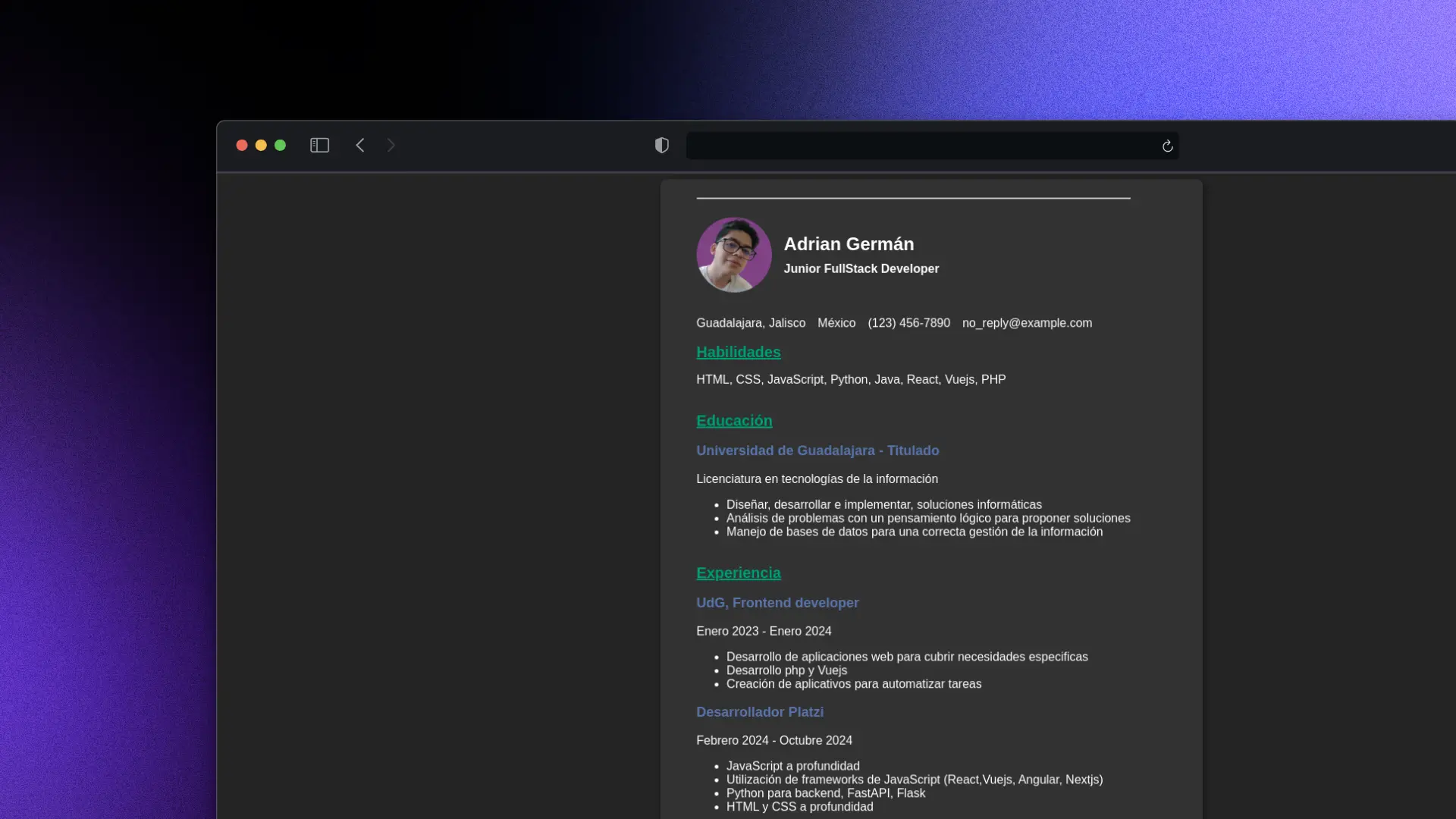Click bullet Python para backend, FastAPI, Flask
Image resolution: width=1456 pixels, height=819 pixels.
826,793
